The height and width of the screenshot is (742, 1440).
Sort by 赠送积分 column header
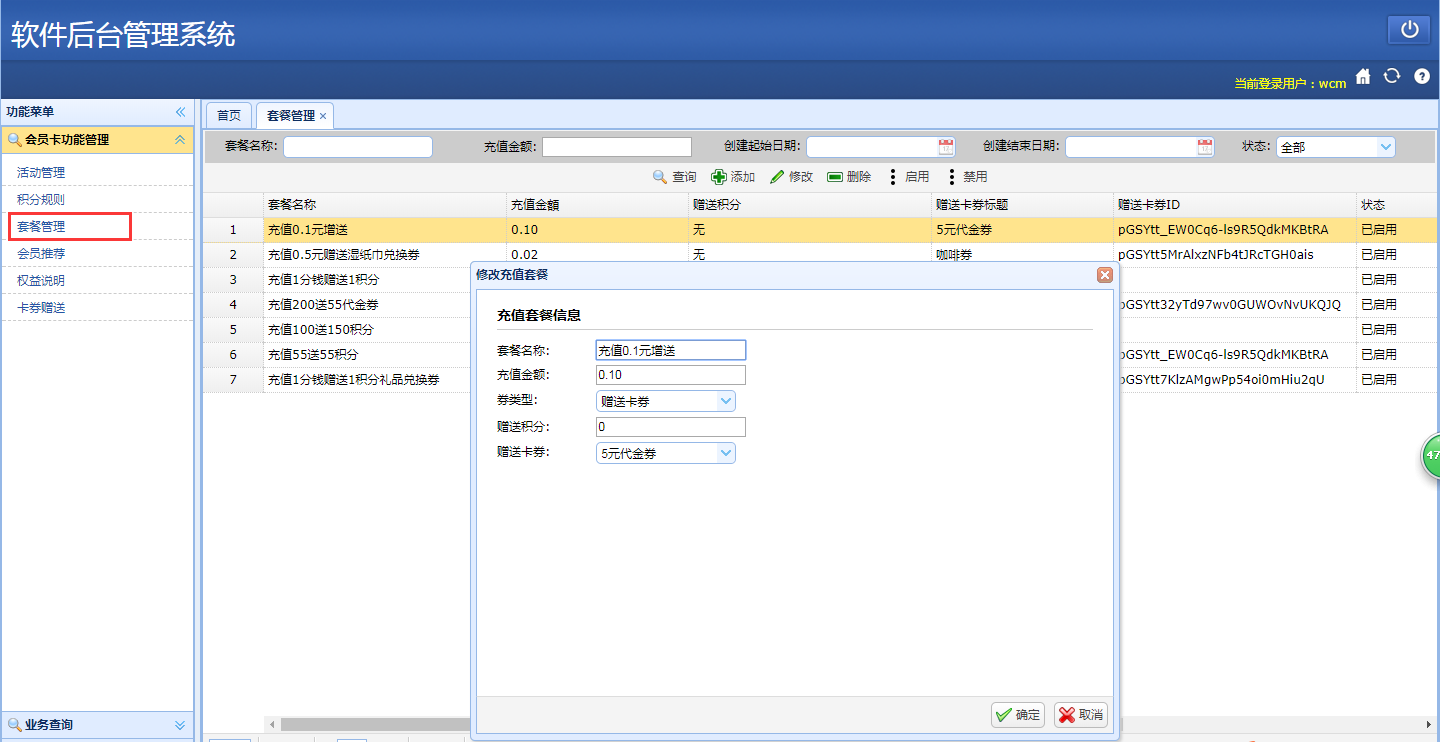click(x=809, y=205)
